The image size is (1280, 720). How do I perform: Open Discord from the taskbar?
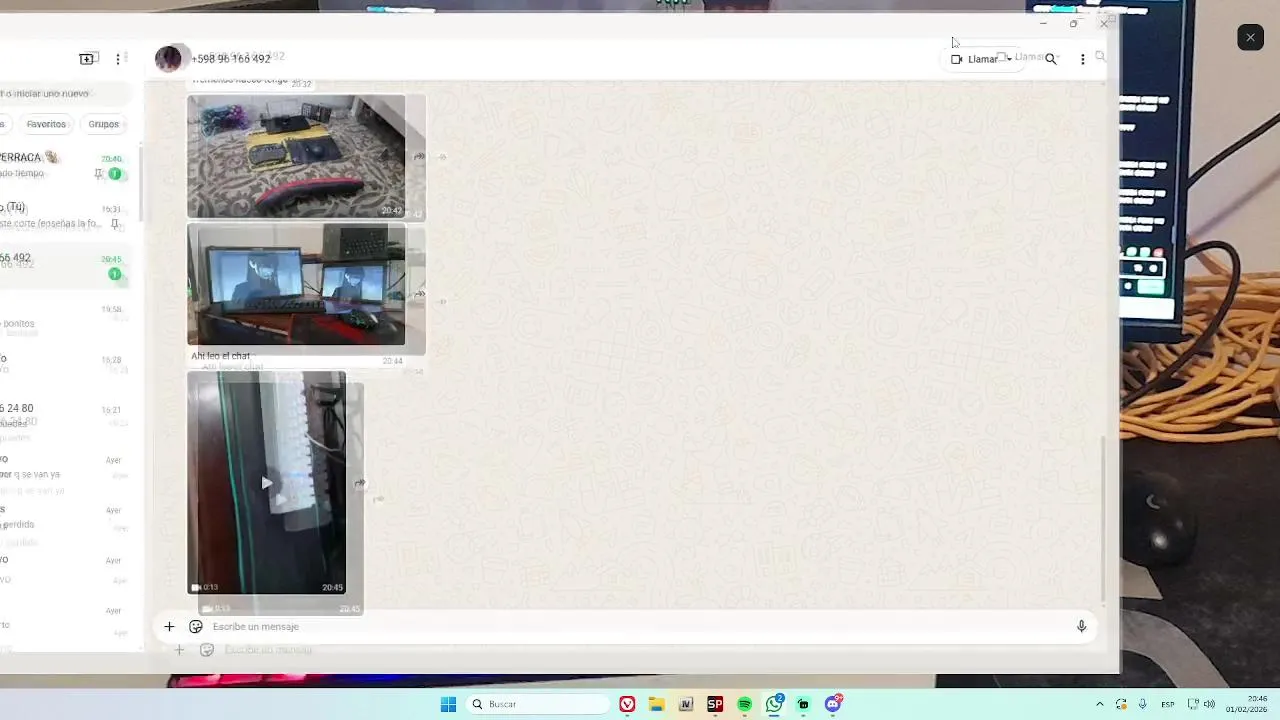coord(833,704)
